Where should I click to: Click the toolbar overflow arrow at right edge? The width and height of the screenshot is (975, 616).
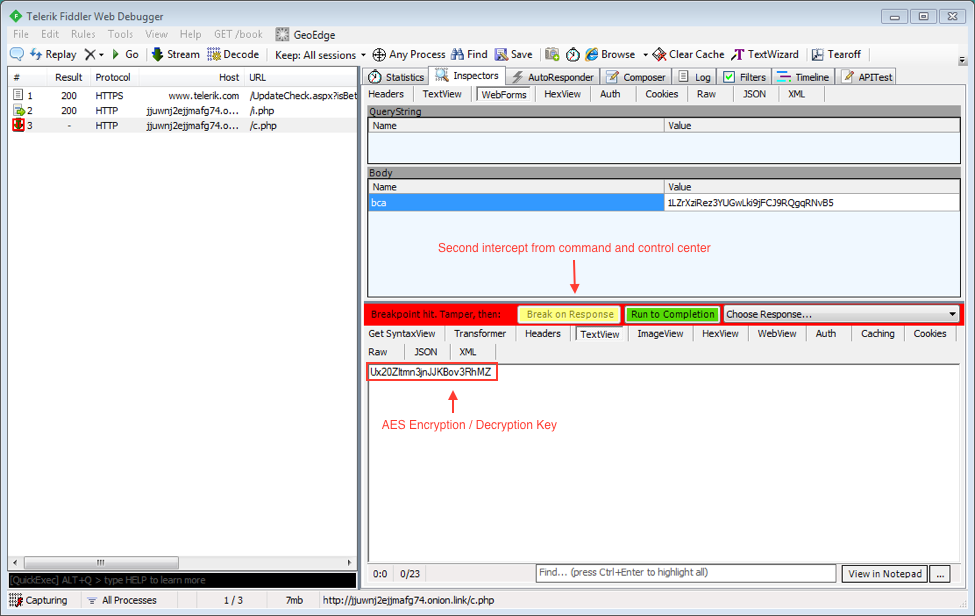(962, 60)
